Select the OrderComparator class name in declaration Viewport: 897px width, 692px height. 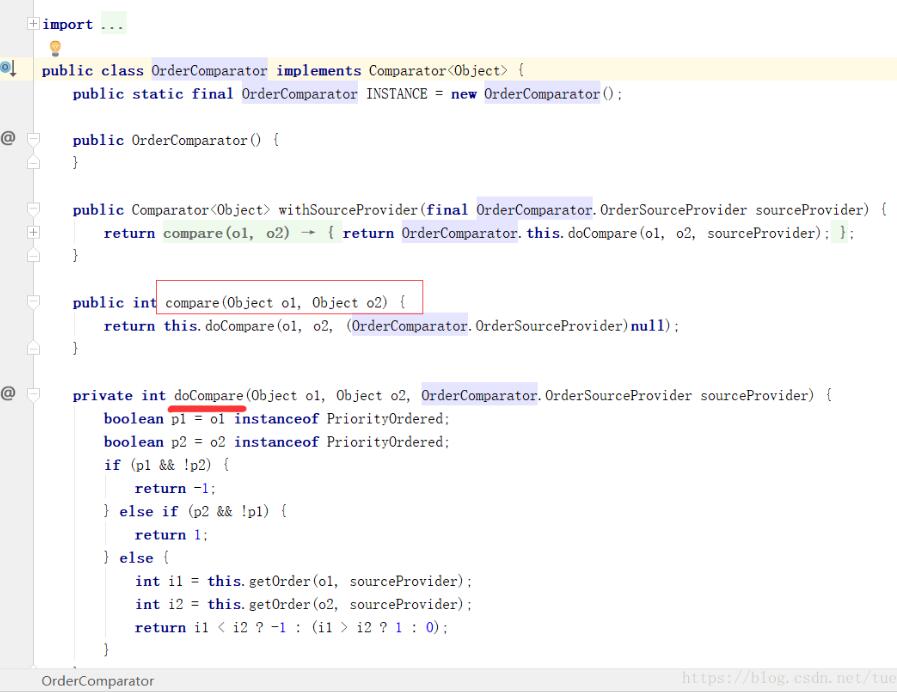coord(208,70)
